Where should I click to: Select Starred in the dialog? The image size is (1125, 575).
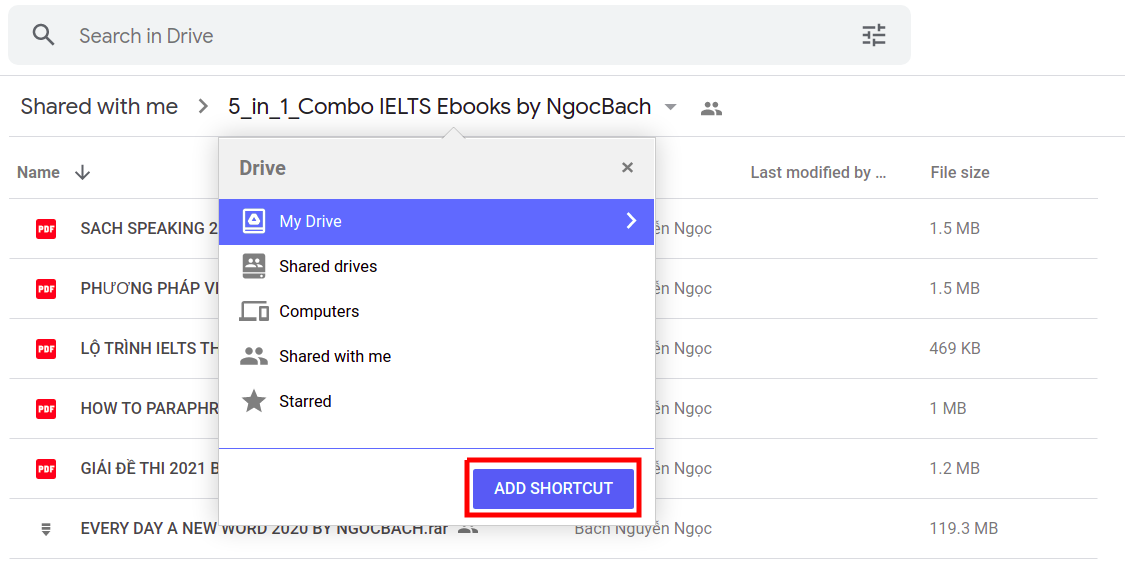[x=436, y=401]
